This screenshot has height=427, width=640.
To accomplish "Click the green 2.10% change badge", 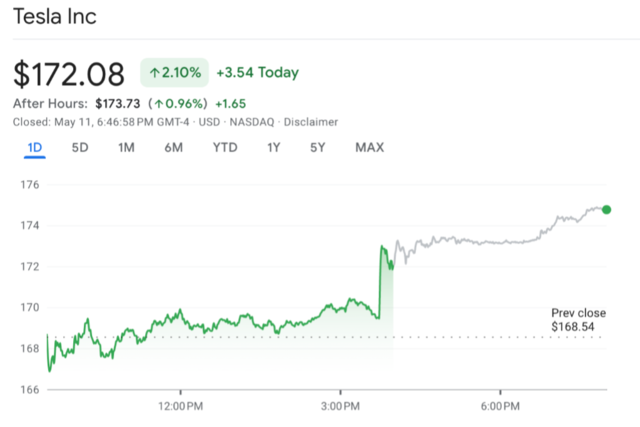I will [x=174, y=73].
